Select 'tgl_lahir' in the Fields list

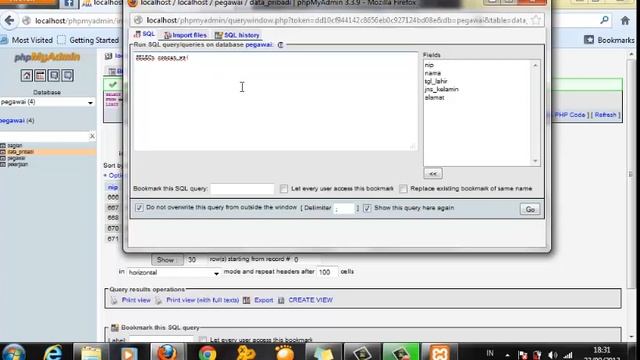[436, 81]
